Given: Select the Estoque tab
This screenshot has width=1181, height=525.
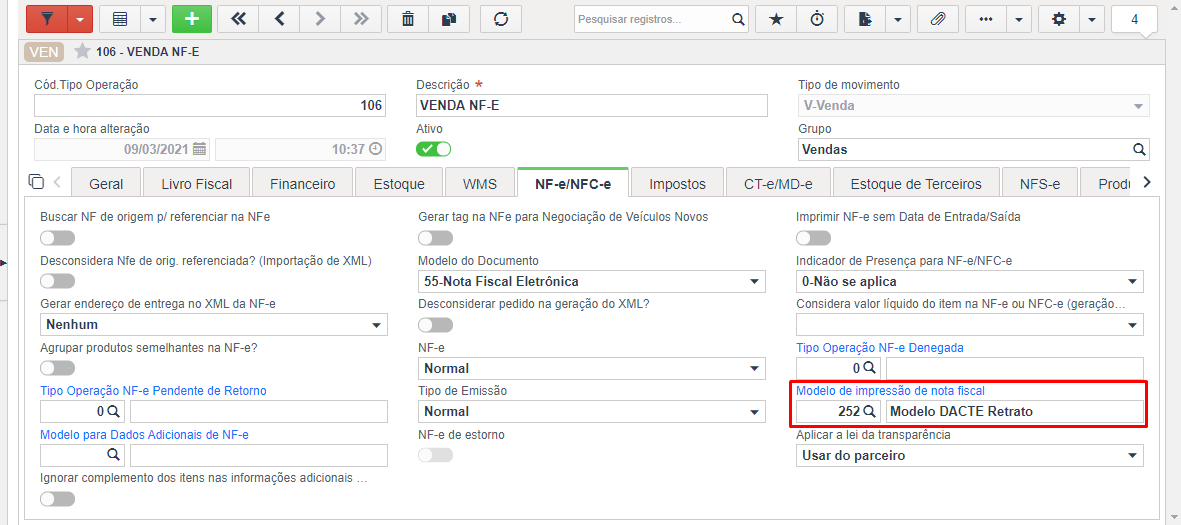Looking at the screenshot, I should pos(399,184).
